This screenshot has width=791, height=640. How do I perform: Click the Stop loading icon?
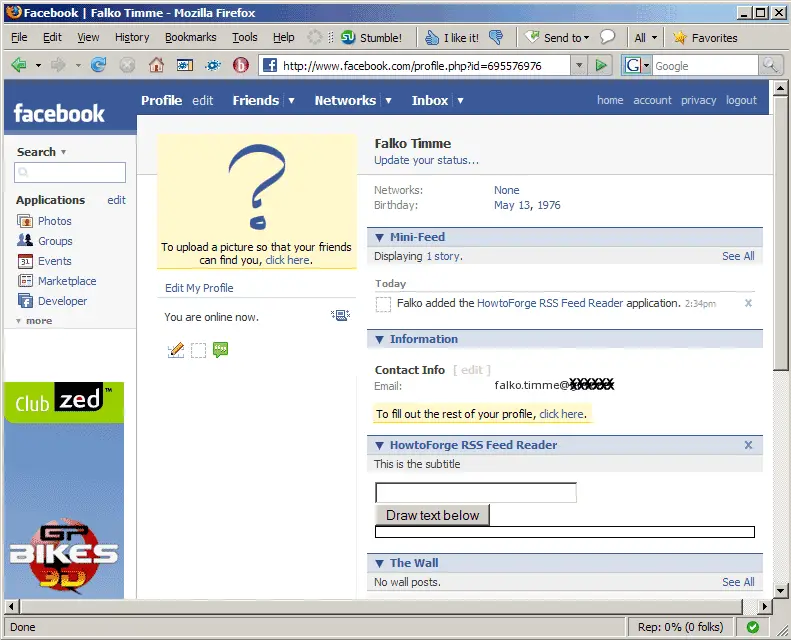click(x=127, y=65)
